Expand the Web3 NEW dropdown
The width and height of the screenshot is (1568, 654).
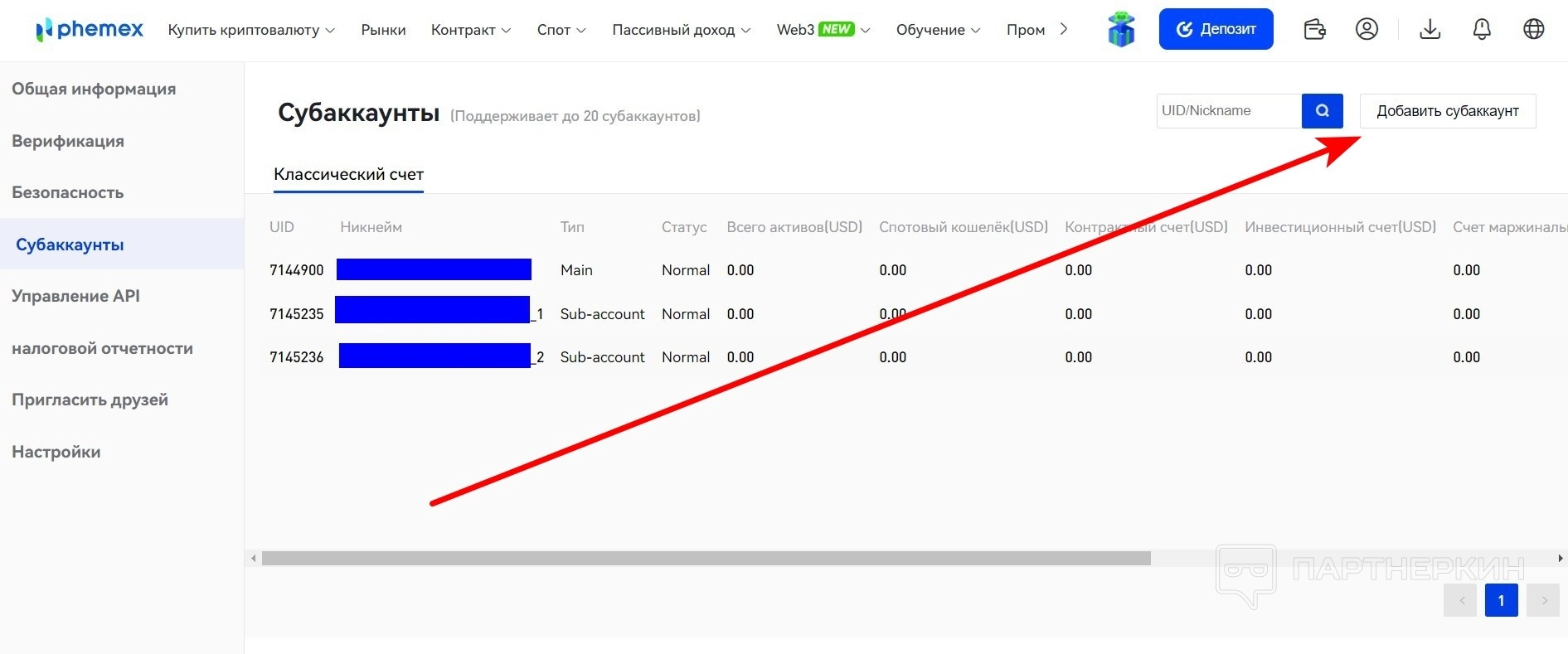(x=823, y=30)
